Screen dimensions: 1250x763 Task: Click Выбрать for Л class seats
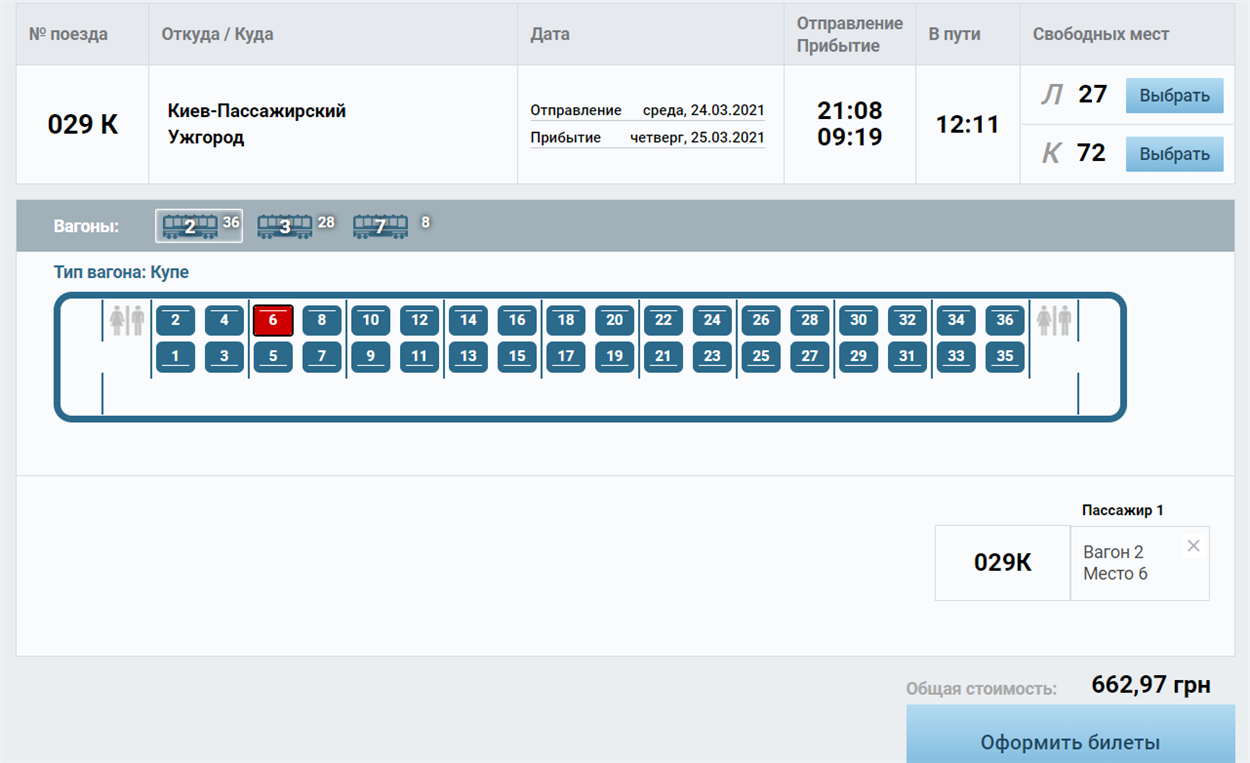(x=1175, y=96)
